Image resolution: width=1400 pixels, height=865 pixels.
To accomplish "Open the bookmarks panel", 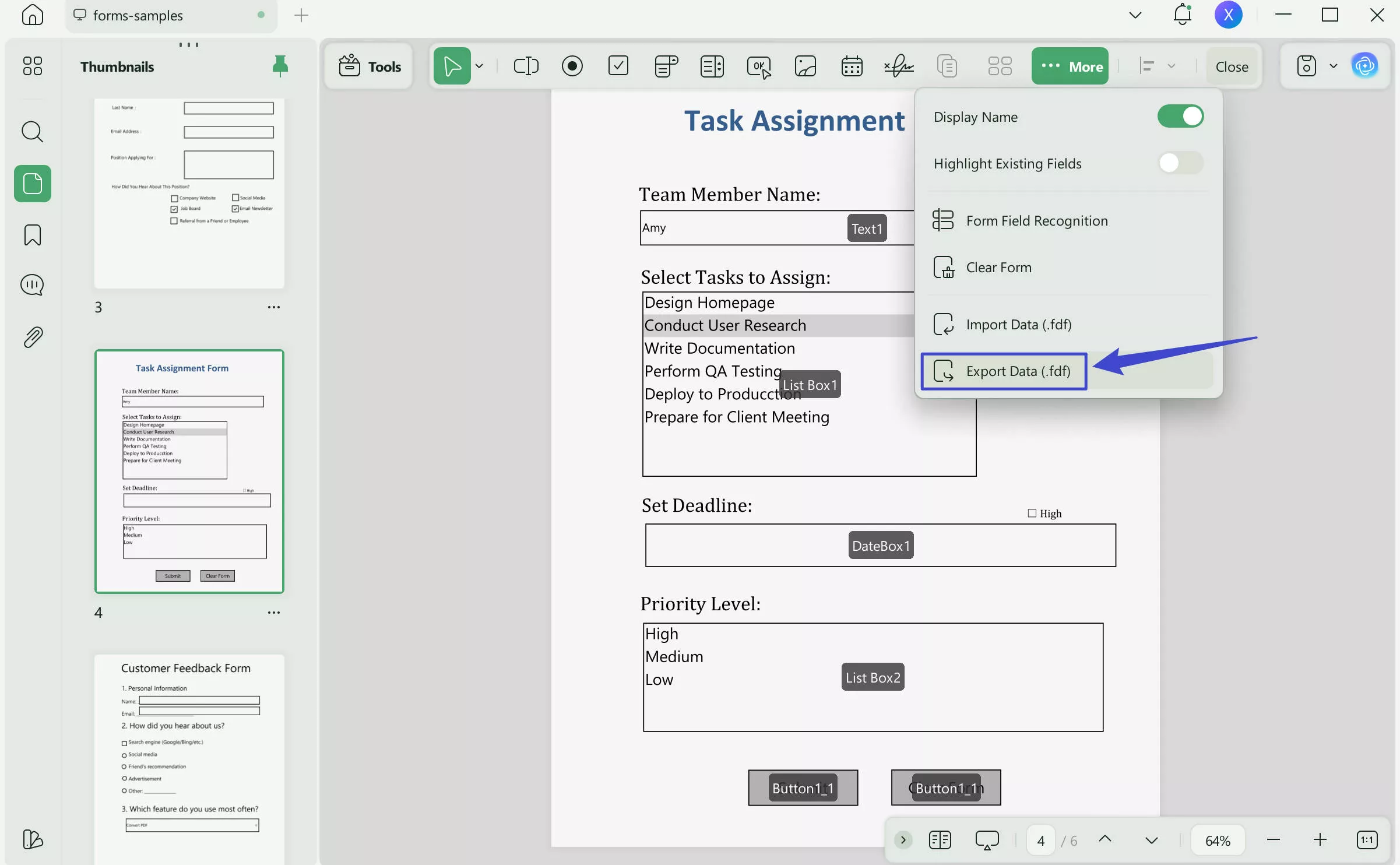I will click(x=32, y=235).
